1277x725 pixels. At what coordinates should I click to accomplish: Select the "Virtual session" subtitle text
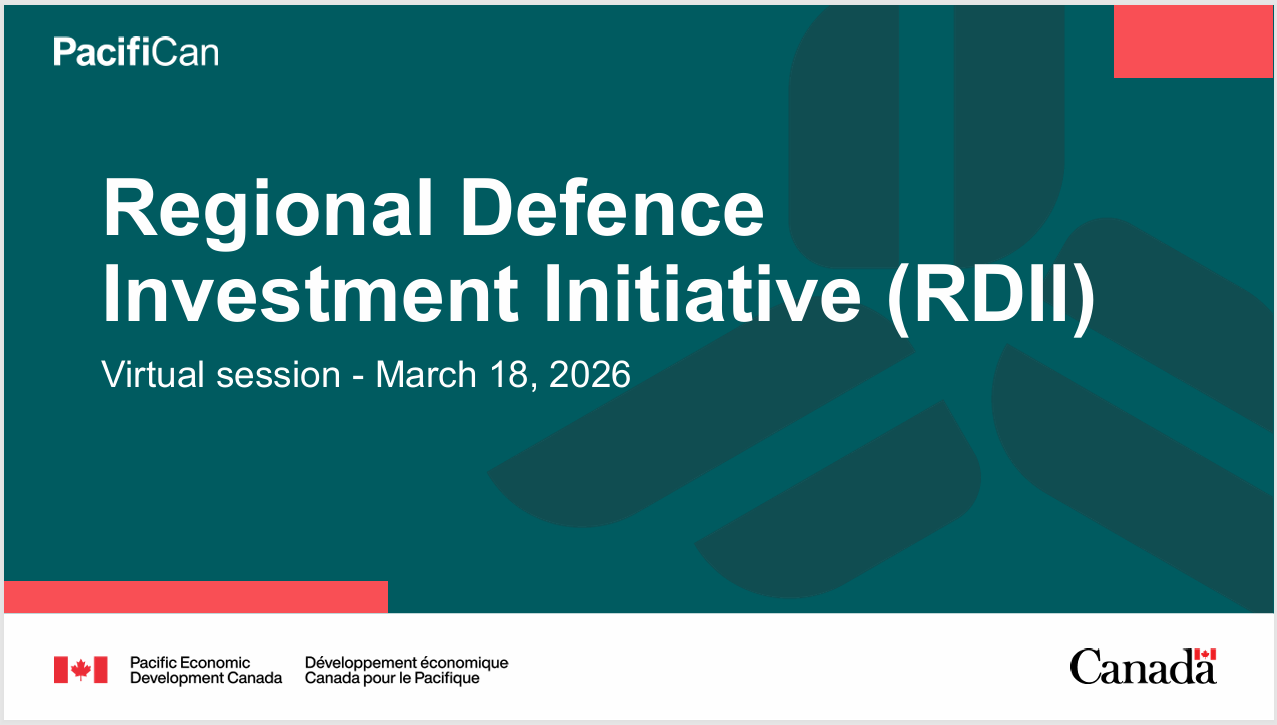tap(220, 375)
